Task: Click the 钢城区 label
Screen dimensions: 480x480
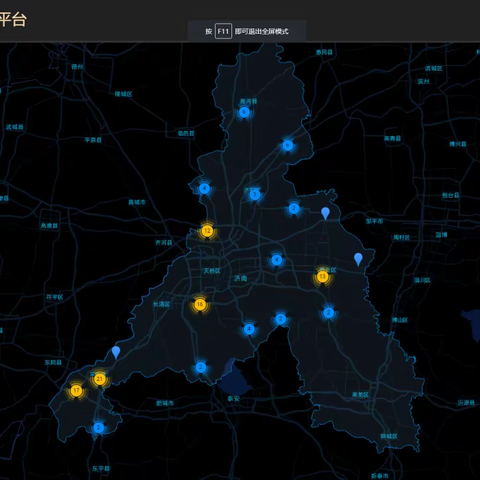Action: [389, 436]
